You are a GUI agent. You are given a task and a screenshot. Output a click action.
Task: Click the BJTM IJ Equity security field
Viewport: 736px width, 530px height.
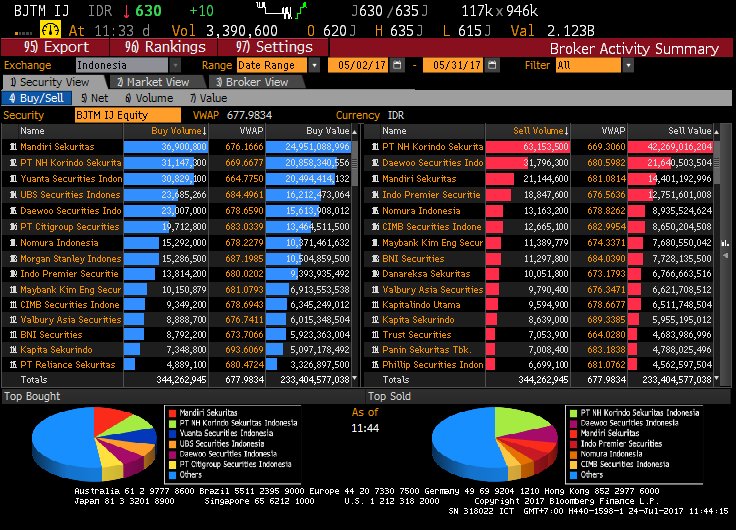tap(127, 115)
